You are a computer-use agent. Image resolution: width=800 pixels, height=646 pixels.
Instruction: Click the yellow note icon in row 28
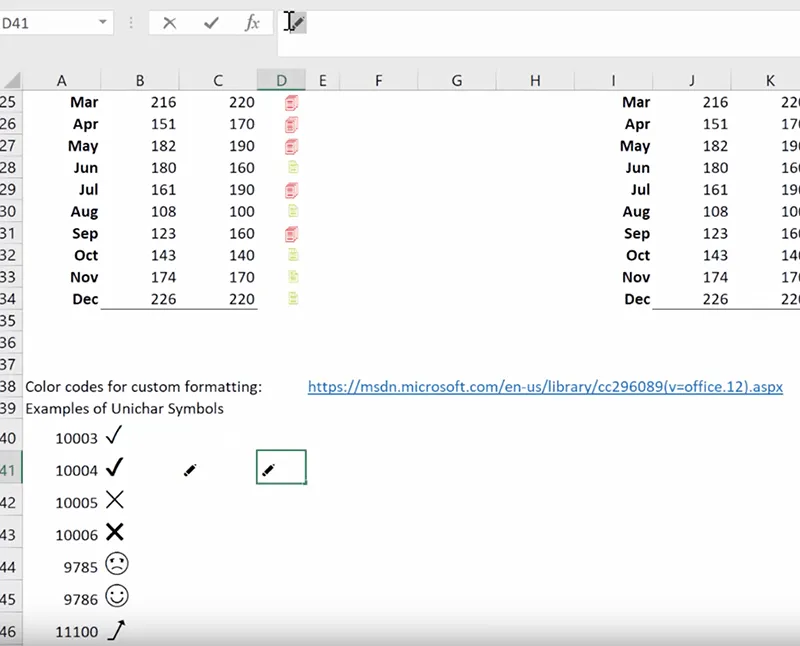pos(293,168)
